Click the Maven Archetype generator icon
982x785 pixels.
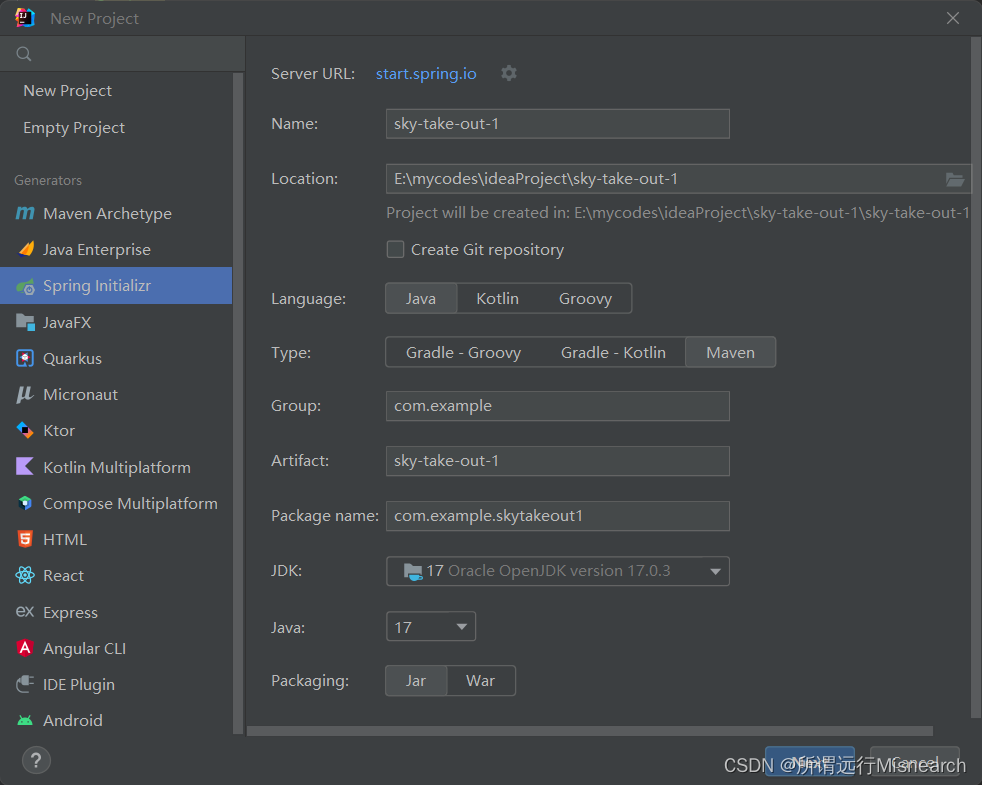25,214
